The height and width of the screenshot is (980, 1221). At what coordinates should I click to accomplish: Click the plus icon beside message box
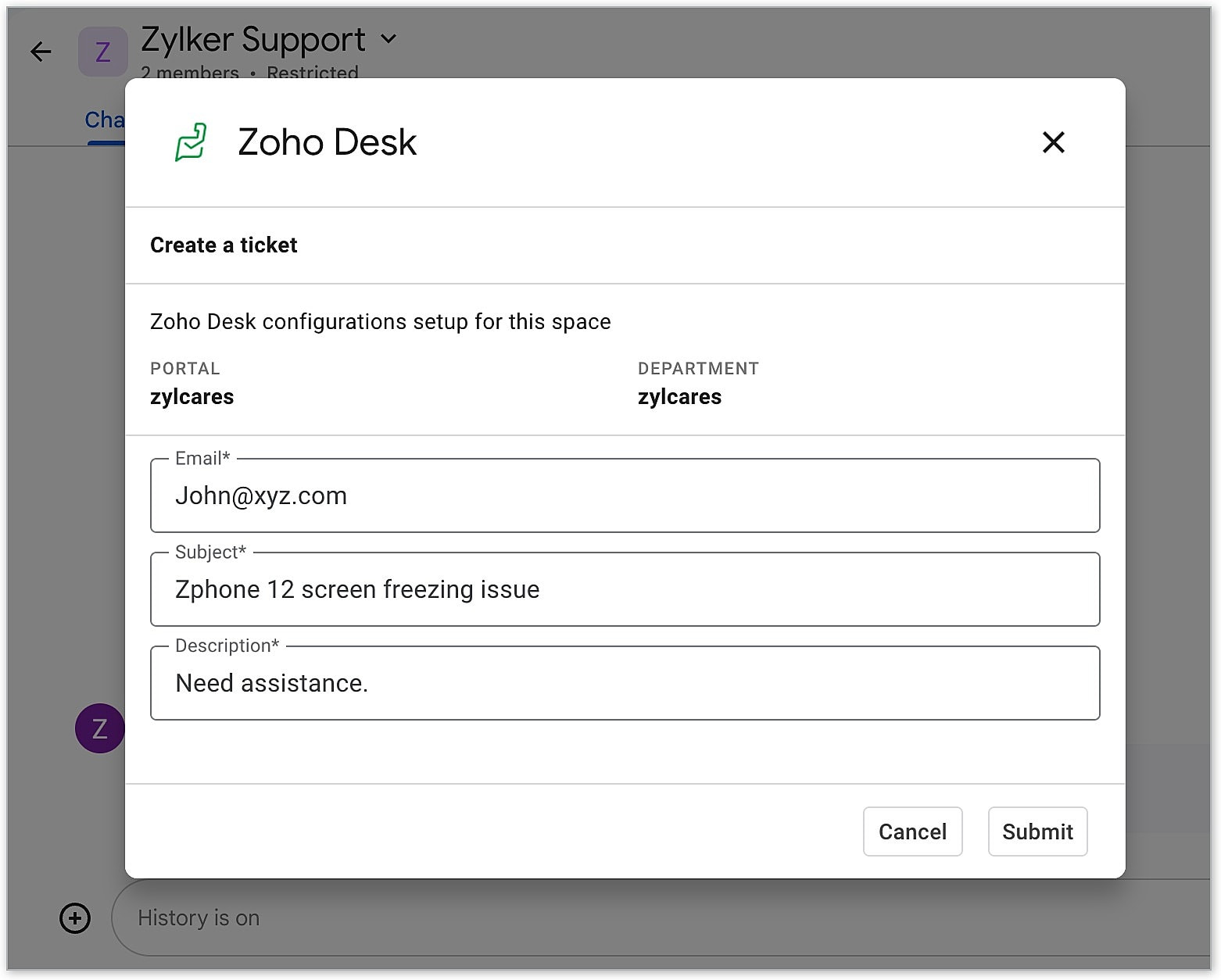(75, 918)
